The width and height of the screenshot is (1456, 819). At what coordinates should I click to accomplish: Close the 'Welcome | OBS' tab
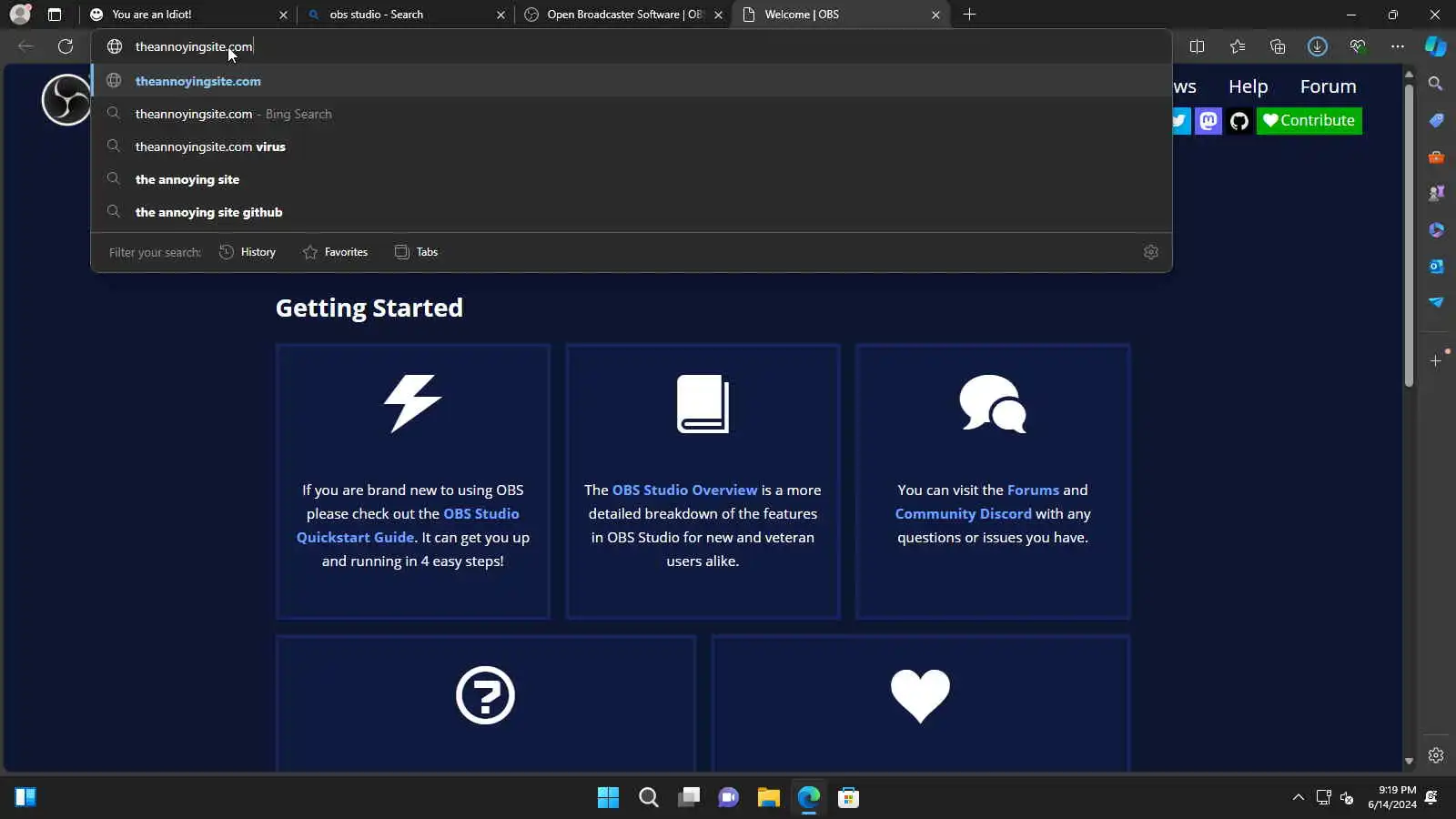(935, 15)
